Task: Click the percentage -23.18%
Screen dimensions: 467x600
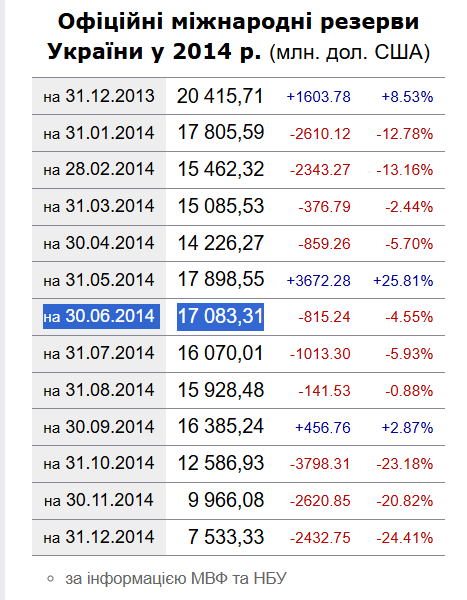Action: 405,464
